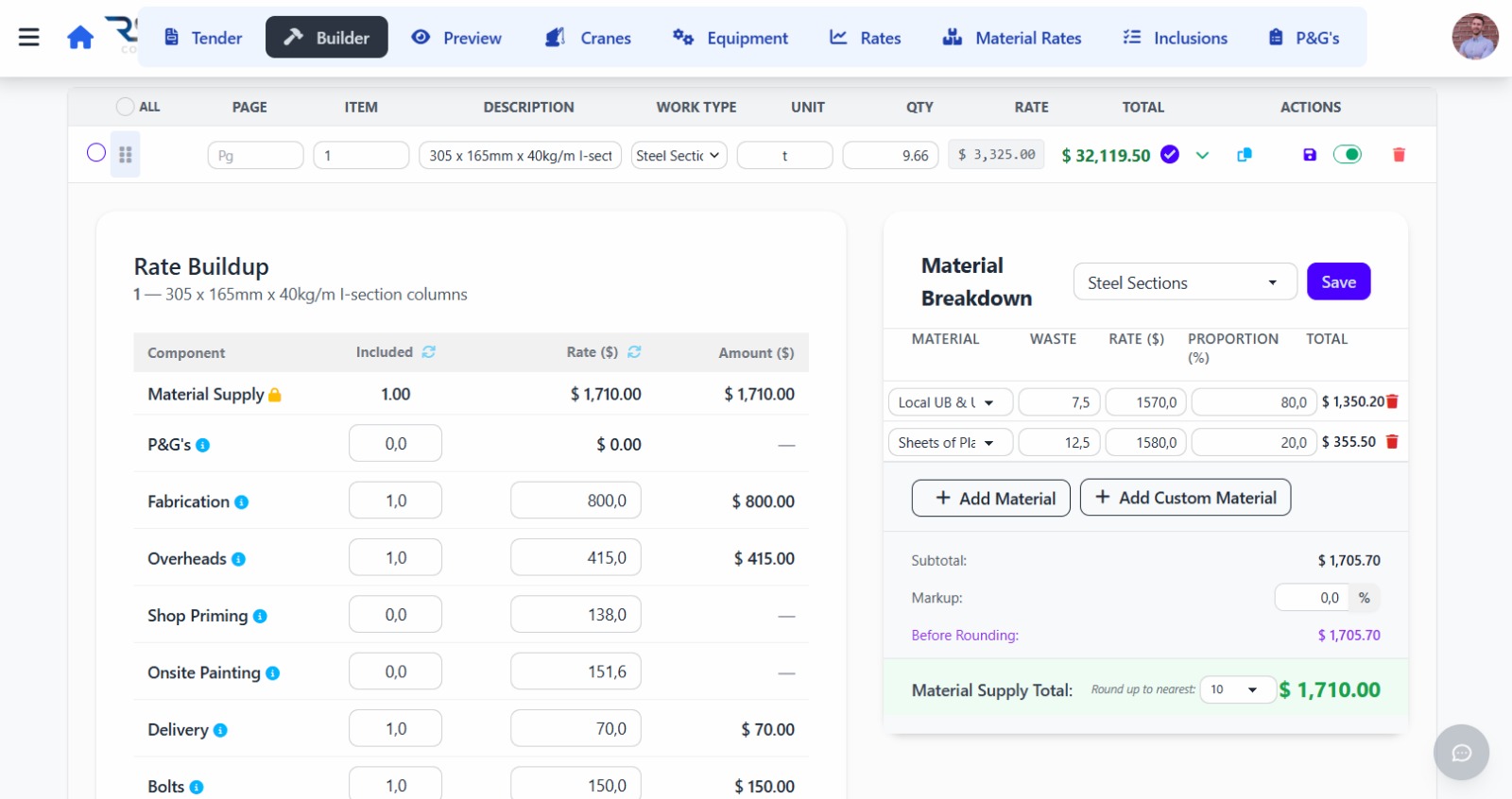Select the item 1 row circle

tap(96, 153)
